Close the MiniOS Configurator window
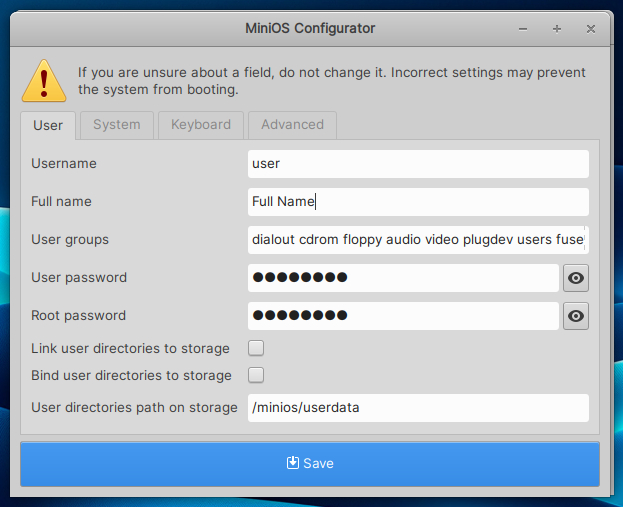The image size is (623, 507). (x=590, y=29)
